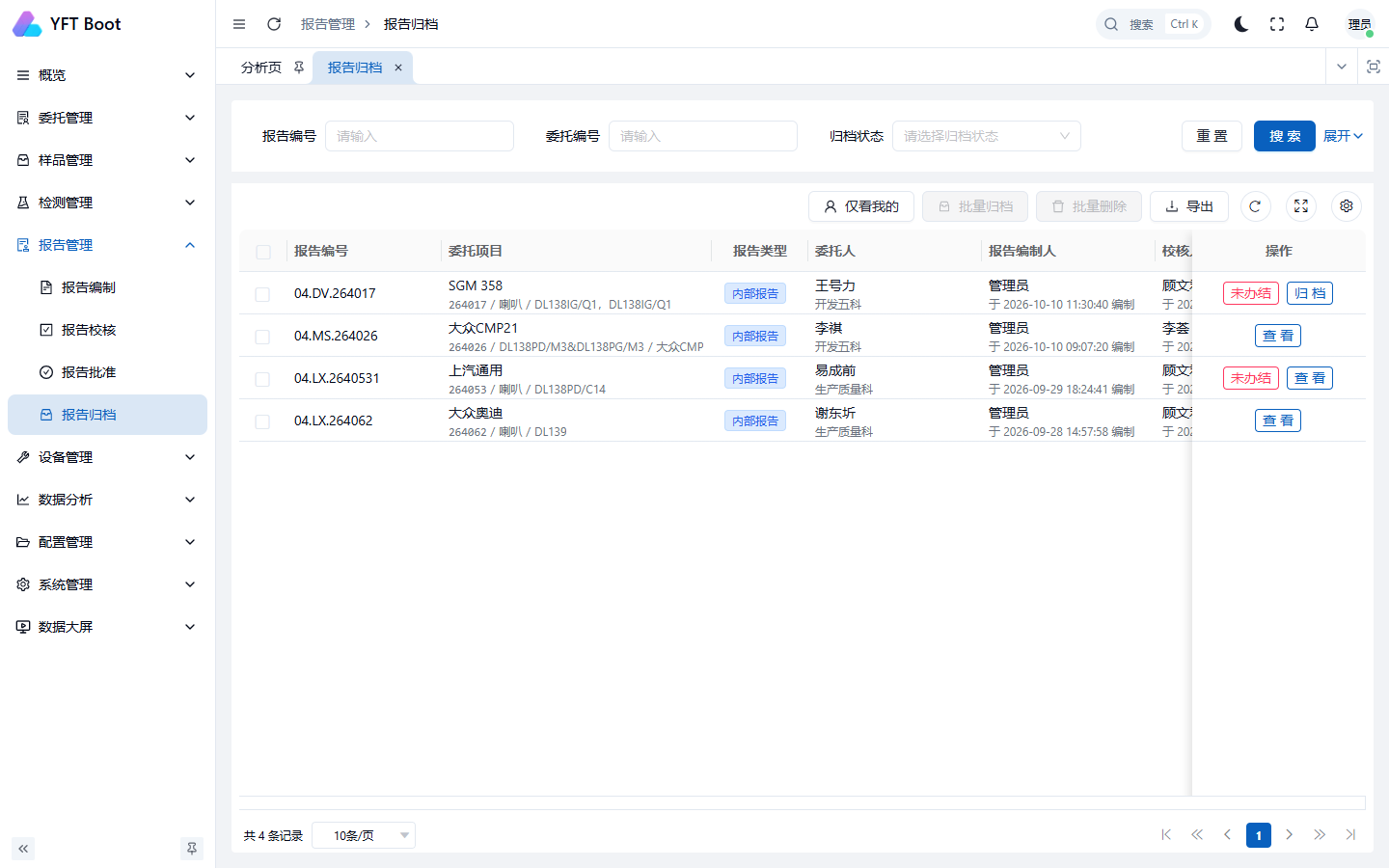Check the row 04.LX.264062 checkbox
This screenshot has height=868, width=1389.
click(262, 421)
